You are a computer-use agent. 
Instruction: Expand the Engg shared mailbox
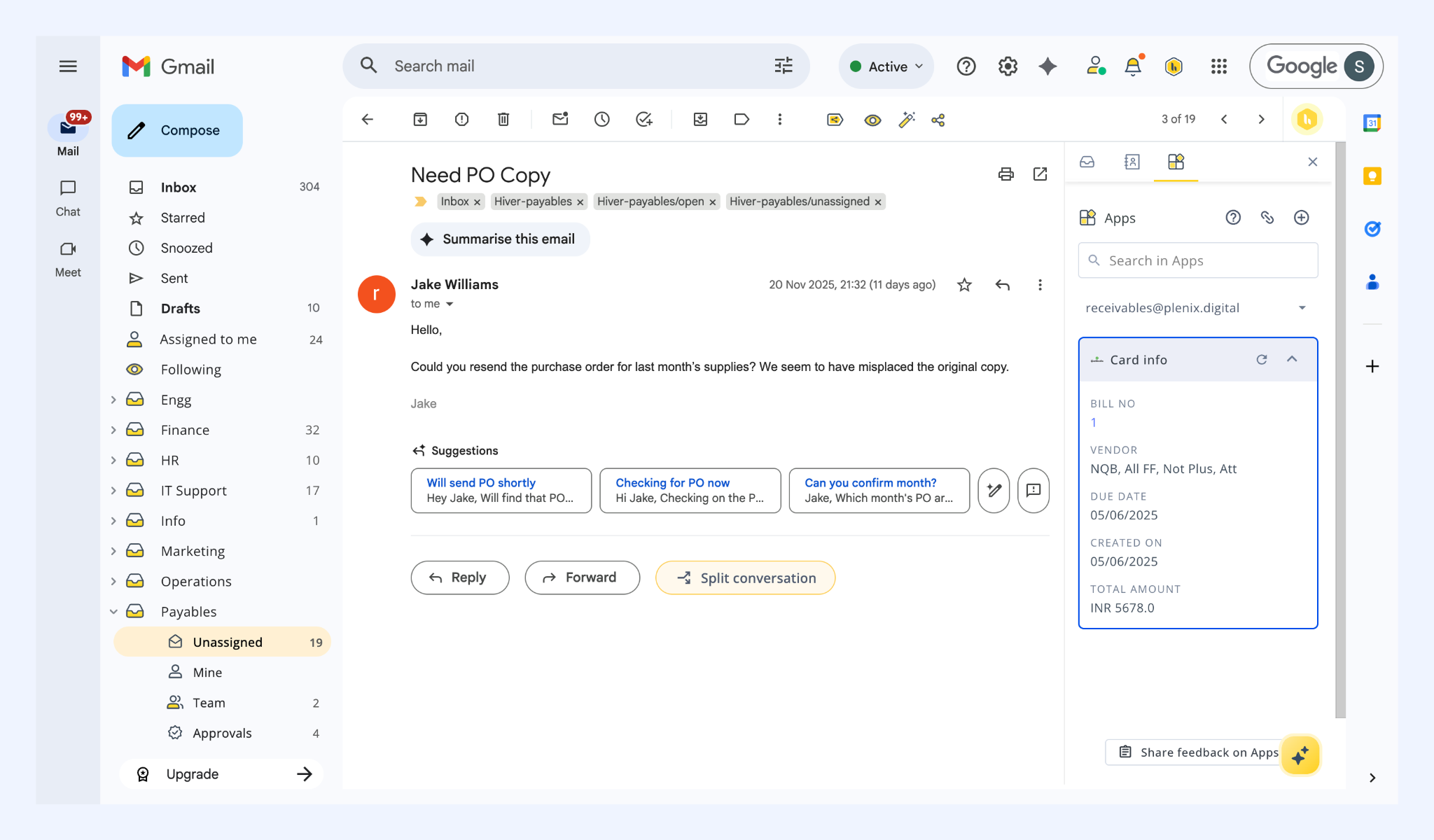click(x=113, y=400)
